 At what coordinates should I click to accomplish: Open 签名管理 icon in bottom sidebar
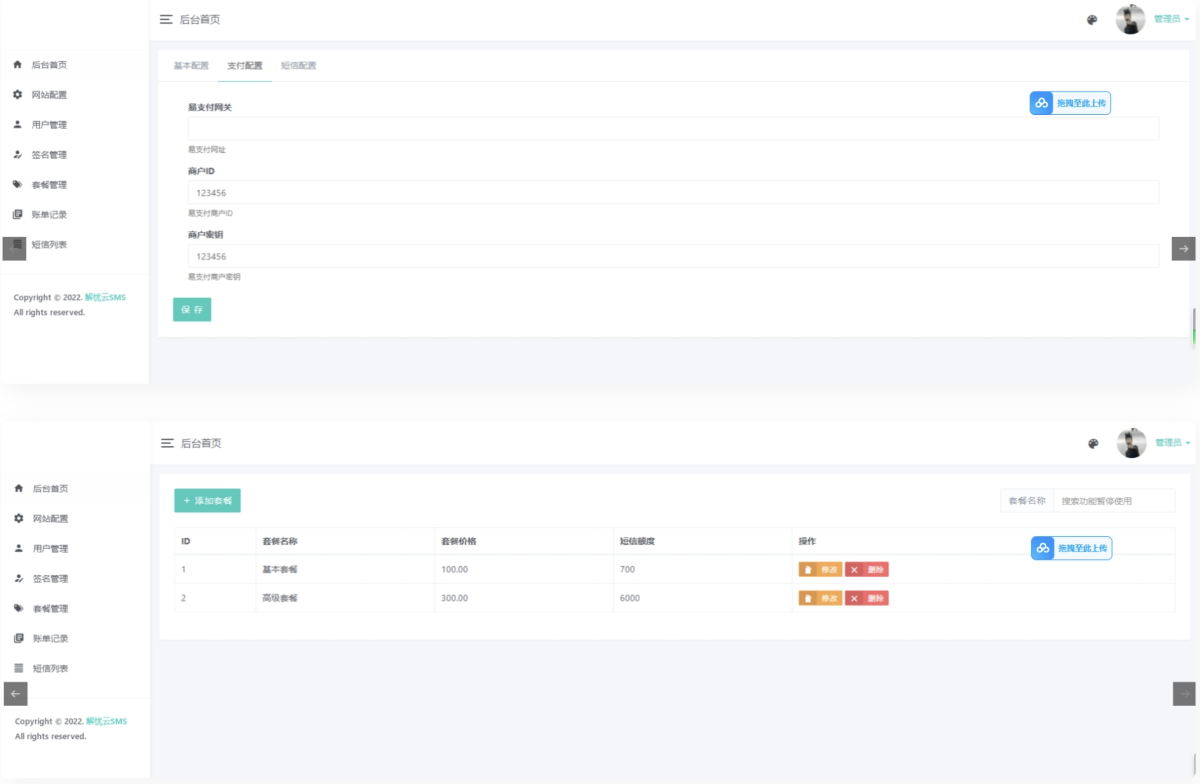[18, 578]
